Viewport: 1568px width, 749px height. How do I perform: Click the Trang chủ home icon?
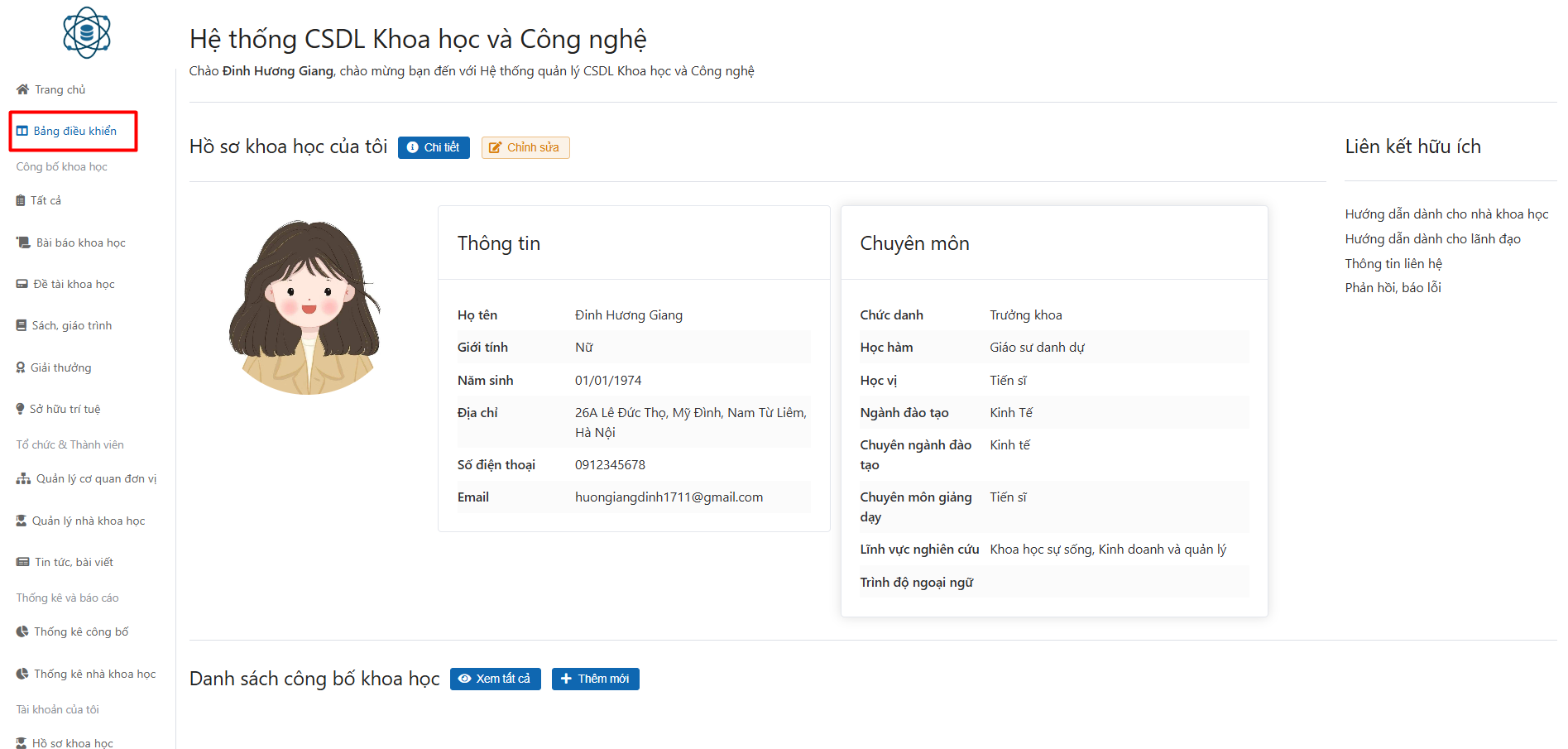click(x=21, y=89)
